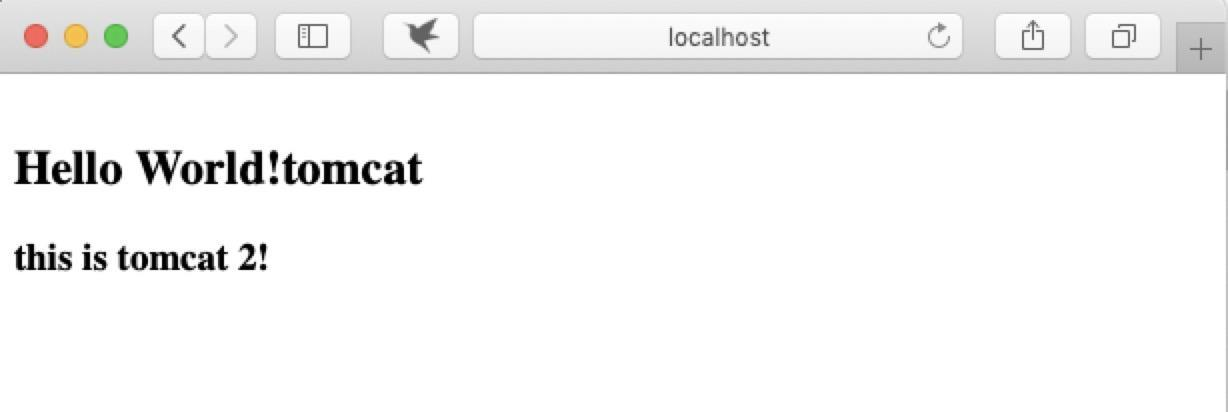Go back to the previous page
The width and height of the screenshot is (1228, 412).
(x=180, y=37)
